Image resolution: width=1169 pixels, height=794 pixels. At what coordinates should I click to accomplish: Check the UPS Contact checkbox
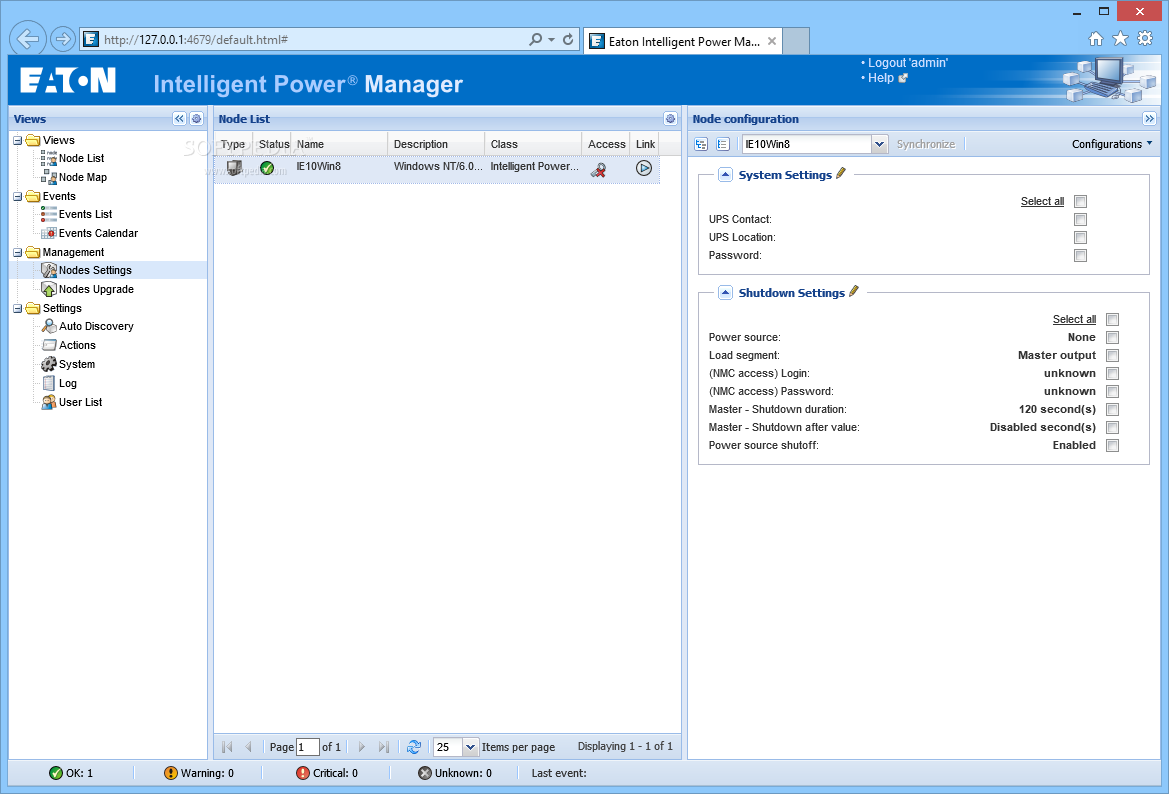(1080, 219)
